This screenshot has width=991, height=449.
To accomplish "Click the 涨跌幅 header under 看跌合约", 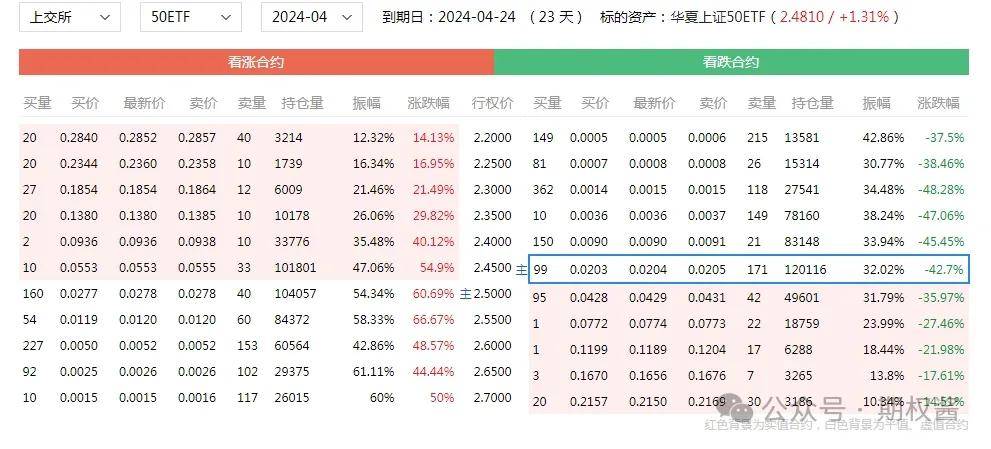I will pos(938,102).
